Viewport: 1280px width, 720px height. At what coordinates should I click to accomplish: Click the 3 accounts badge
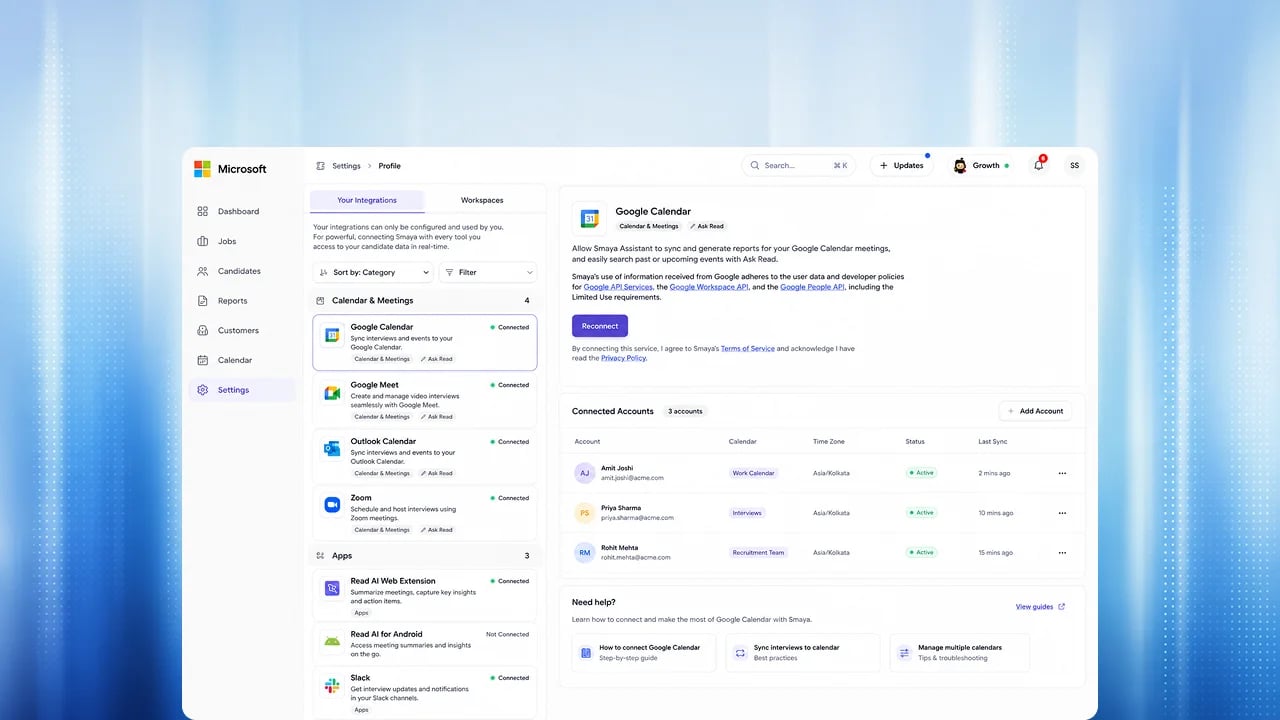point(686,411)
